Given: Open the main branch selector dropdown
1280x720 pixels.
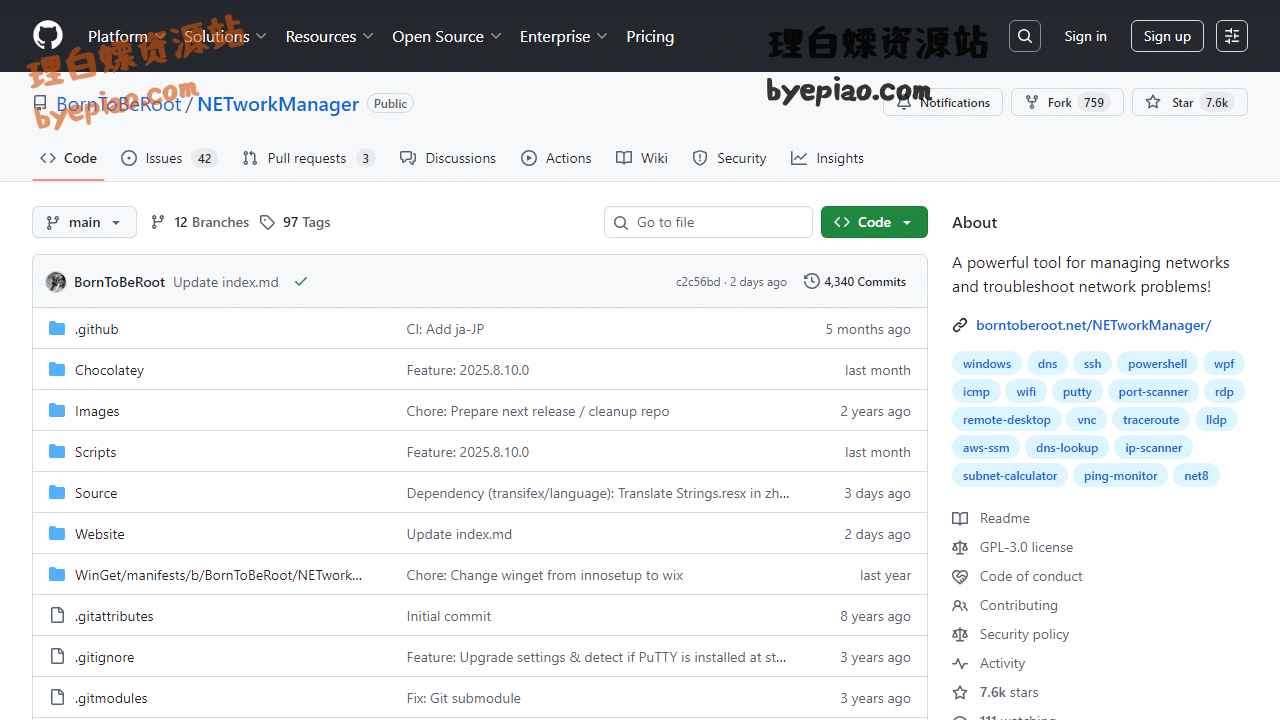Looking at the screenshot, I should coord(84,222).
